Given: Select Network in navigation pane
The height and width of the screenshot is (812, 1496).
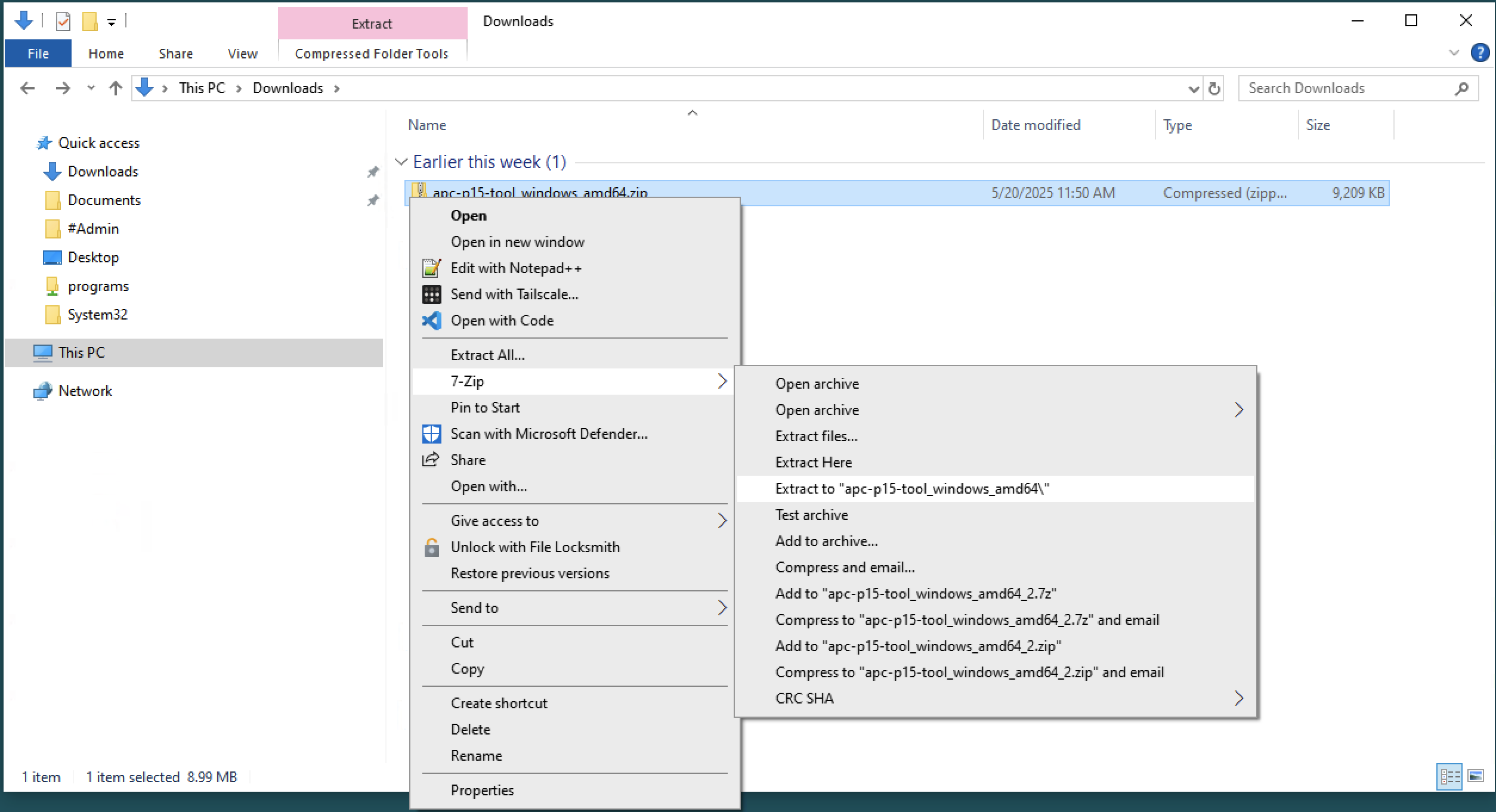Looking at the screenshot, I should [x=85, y=390].
